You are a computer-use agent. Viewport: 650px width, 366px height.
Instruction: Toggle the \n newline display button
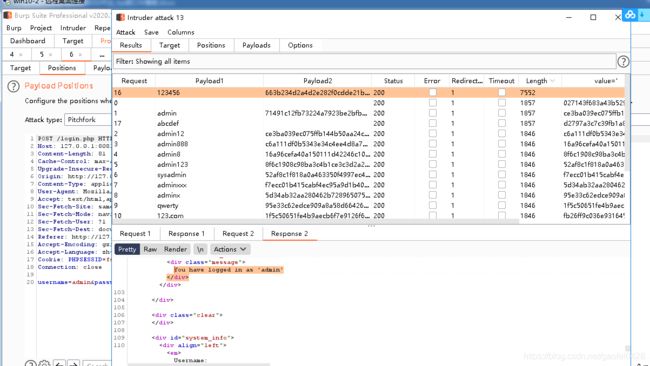(x=200, y=249)
